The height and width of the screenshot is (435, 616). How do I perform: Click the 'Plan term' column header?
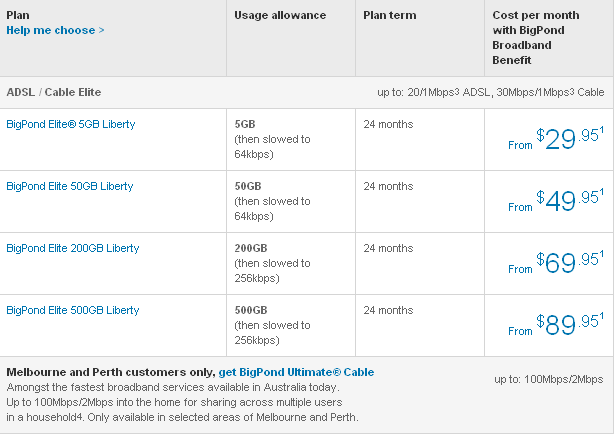pos(390,15)
